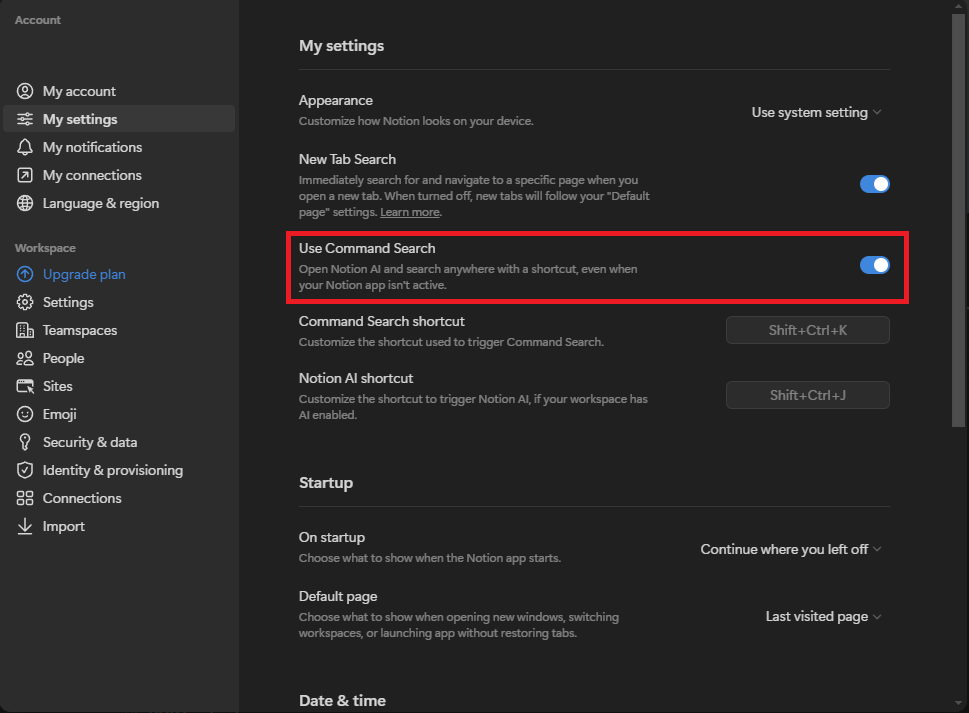
Task: Click the Upgrade plan arrow-circle icon
Action: click(x=25, y=274)
